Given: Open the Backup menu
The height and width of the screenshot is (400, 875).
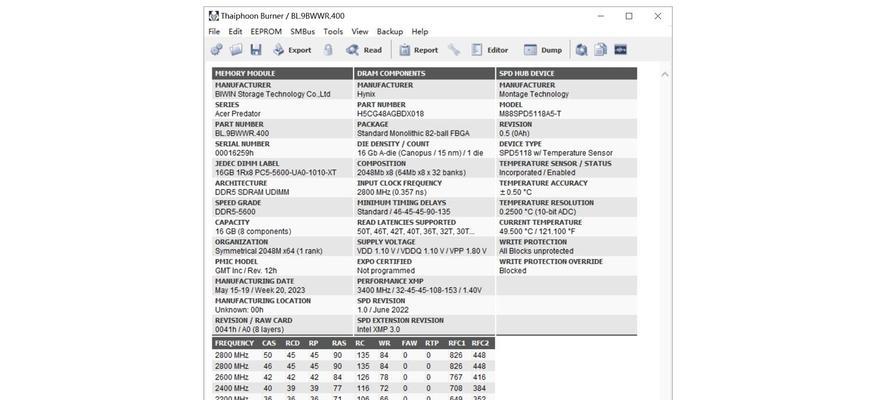Looking at the screenshot, I should point(390,32).
